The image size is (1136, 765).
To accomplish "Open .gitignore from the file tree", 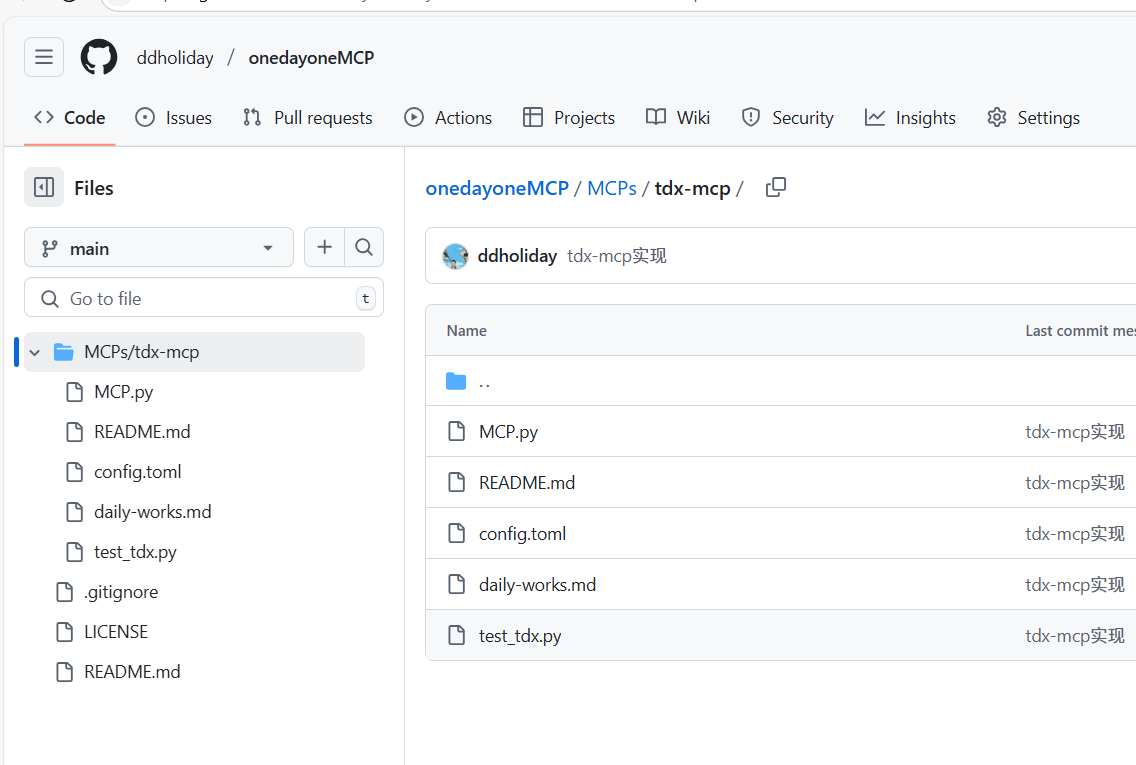I will click(x=120, y=592).
